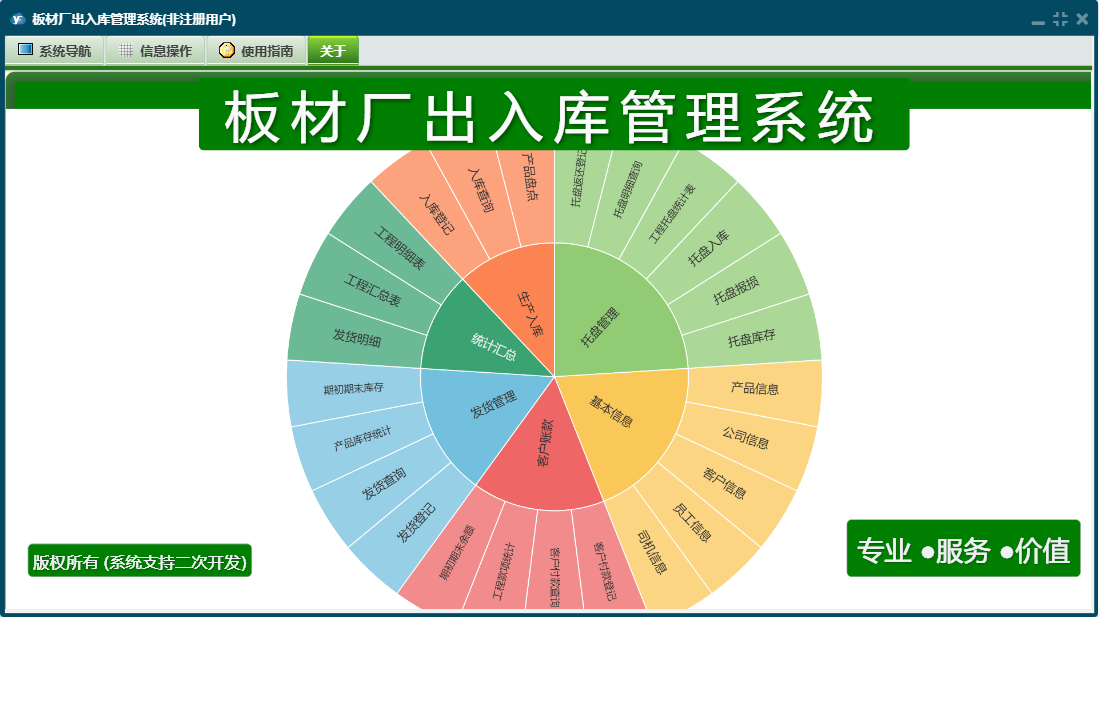Open 公司信息 segment
The height and width of the screenshot is (723, 1099).
(x=746, y=438)
